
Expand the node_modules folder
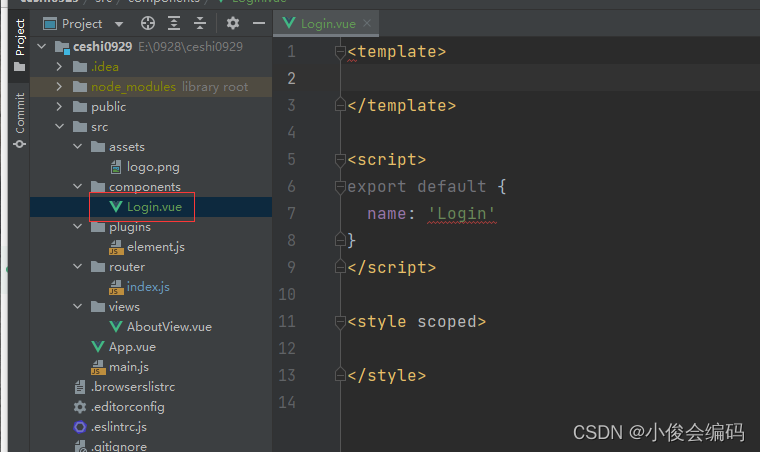point(59,87)
